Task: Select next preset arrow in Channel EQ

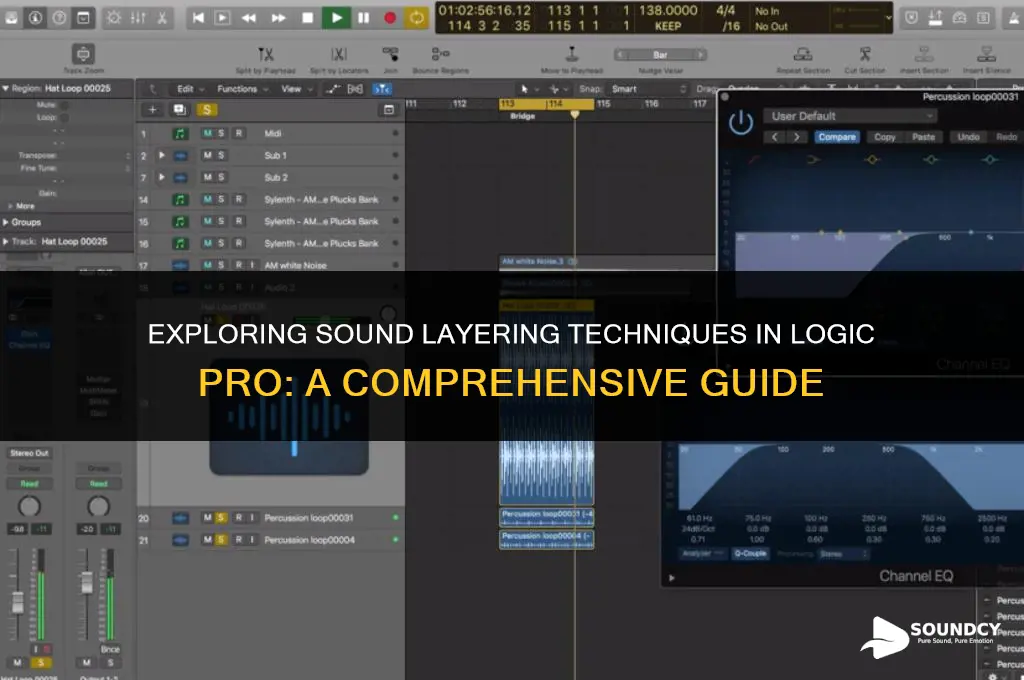Action: tap(797, 137)
